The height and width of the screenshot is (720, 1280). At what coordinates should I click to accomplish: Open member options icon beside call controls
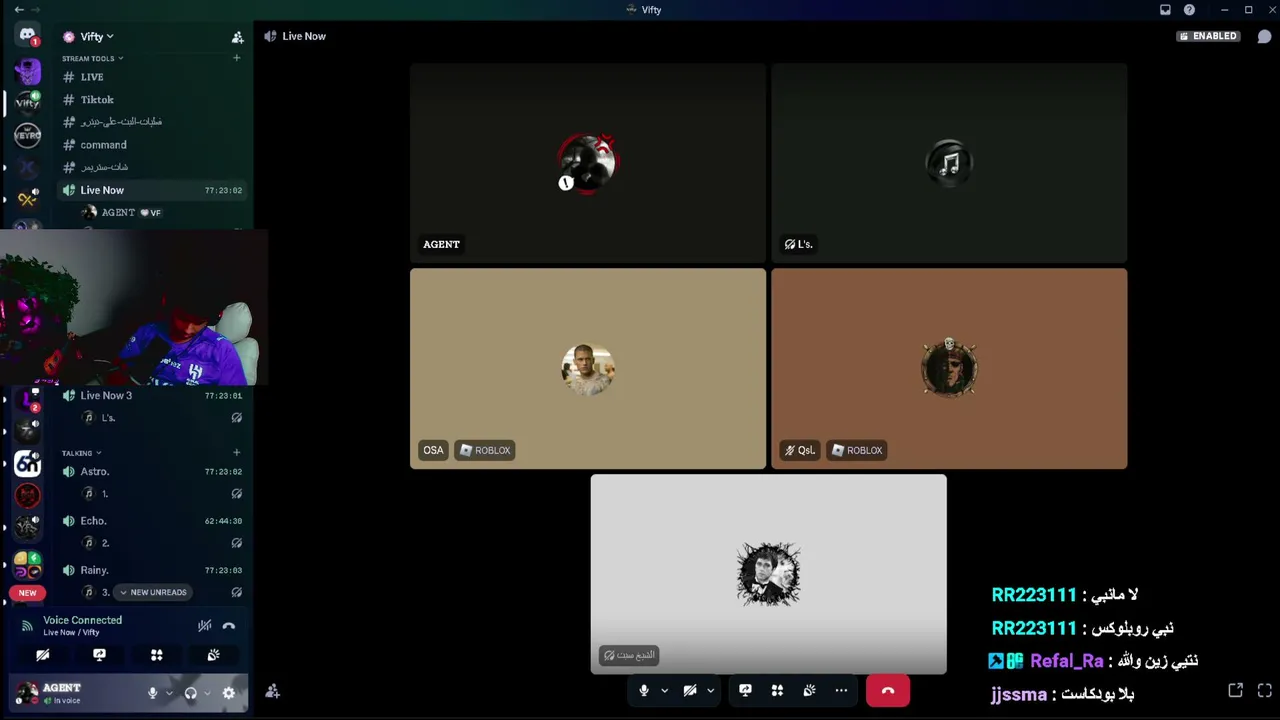[x=272, y=691]
